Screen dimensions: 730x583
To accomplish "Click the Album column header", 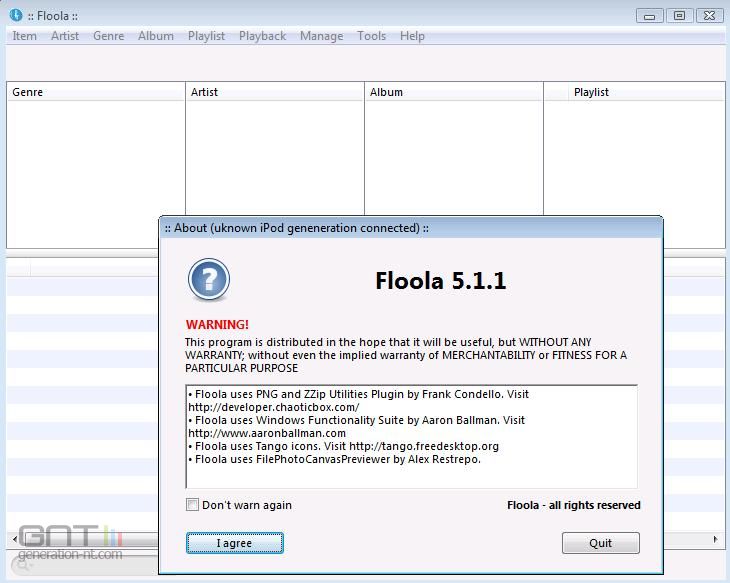I will tap(454, 92).
